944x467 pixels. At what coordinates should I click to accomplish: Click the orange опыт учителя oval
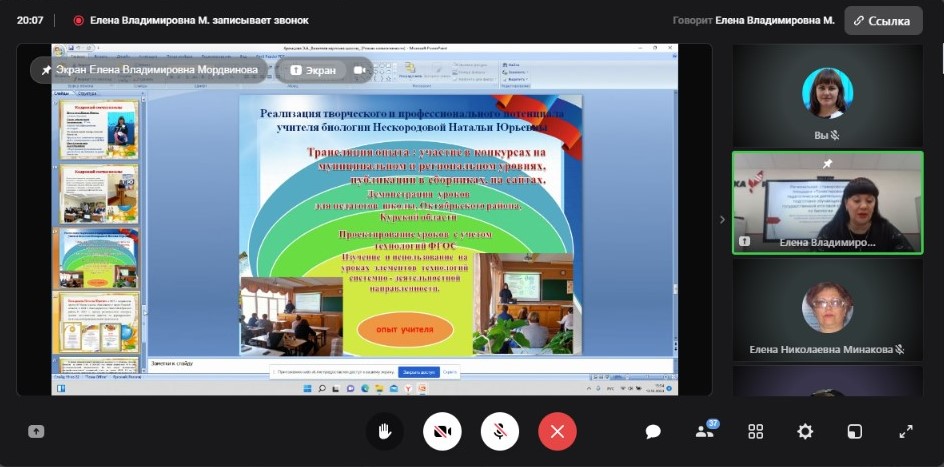click(x=405, y=329)
